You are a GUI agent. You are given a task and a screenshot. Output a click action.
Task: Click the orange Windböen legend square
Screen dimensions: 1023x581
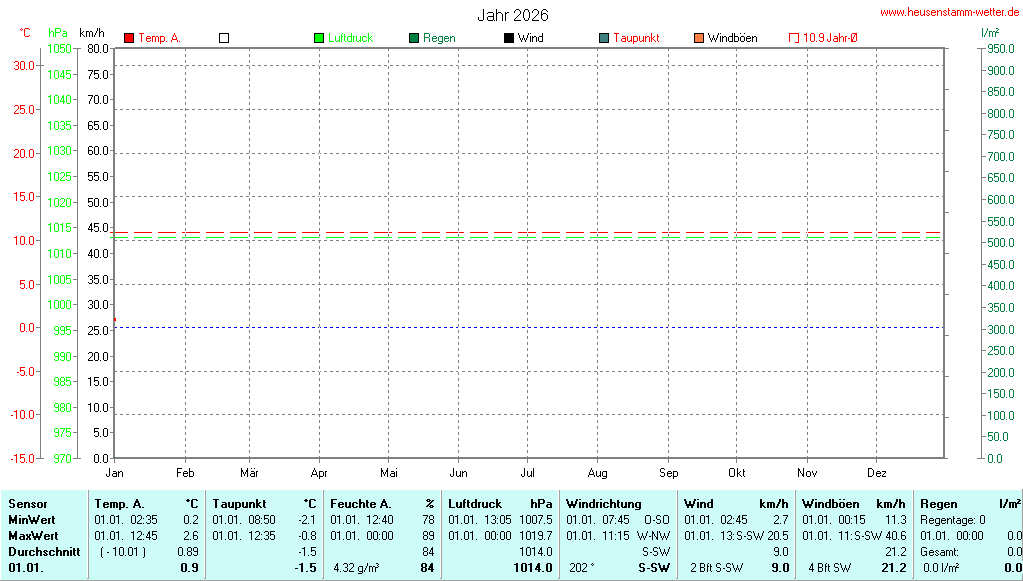(699, 38)
